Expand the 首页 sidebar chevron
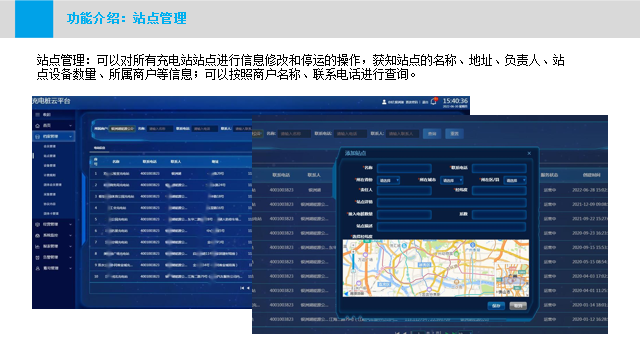 point(70,126)
